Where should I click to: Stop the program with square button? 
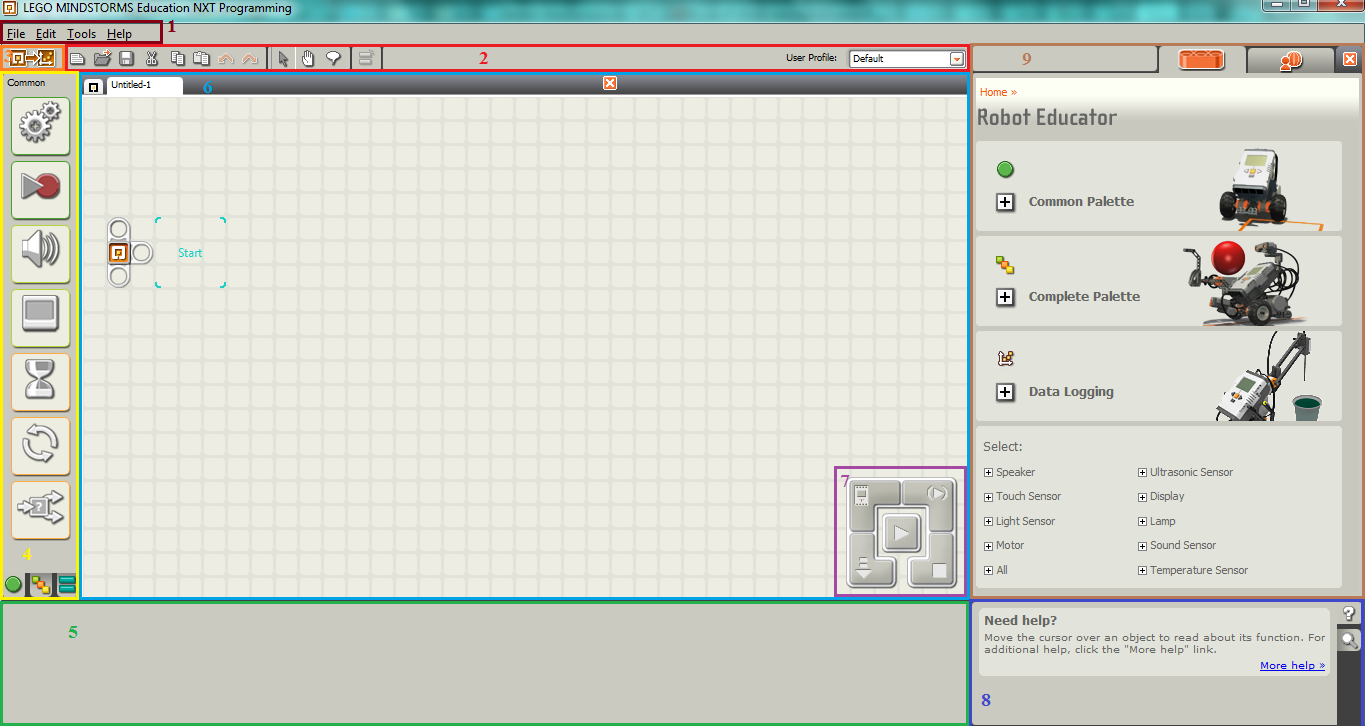tap(938, 569)
